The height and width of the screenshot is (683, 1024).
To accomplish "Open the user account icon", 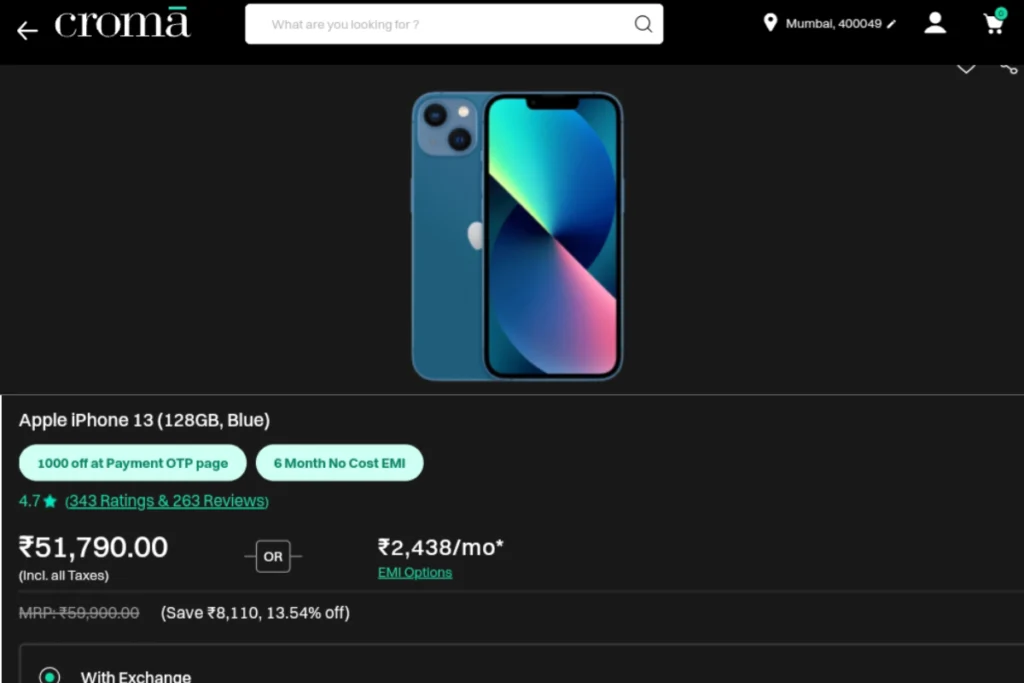I will click(x=935, y=23).
